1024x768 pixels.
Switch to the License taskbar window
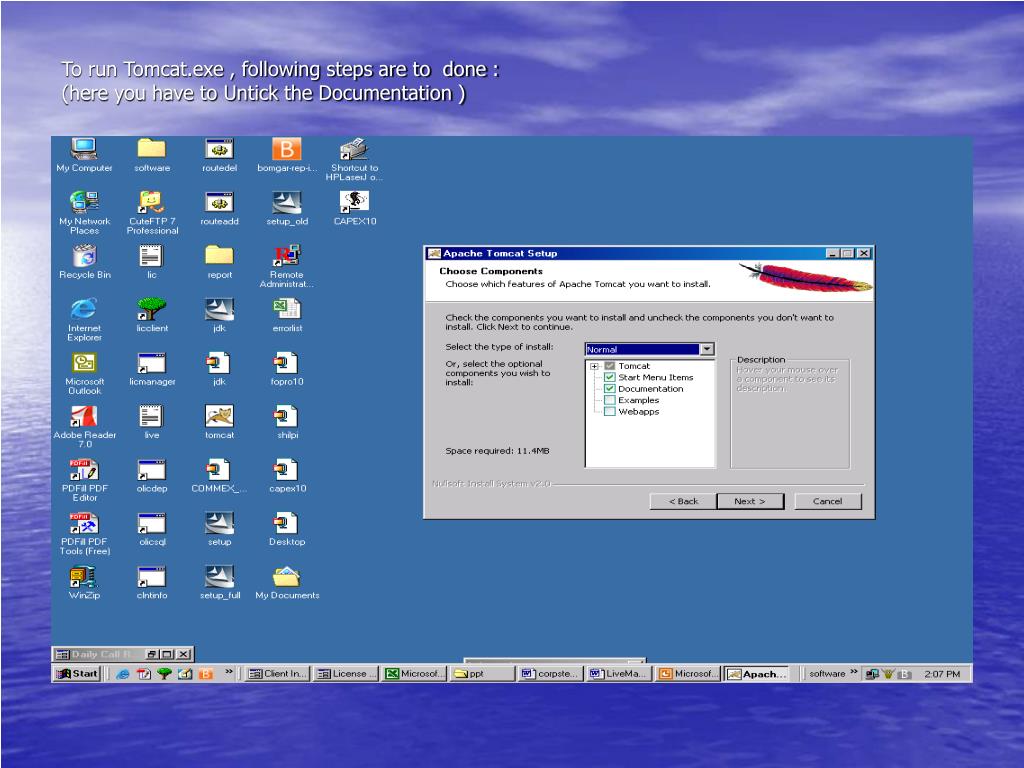[x=347, y=673]
